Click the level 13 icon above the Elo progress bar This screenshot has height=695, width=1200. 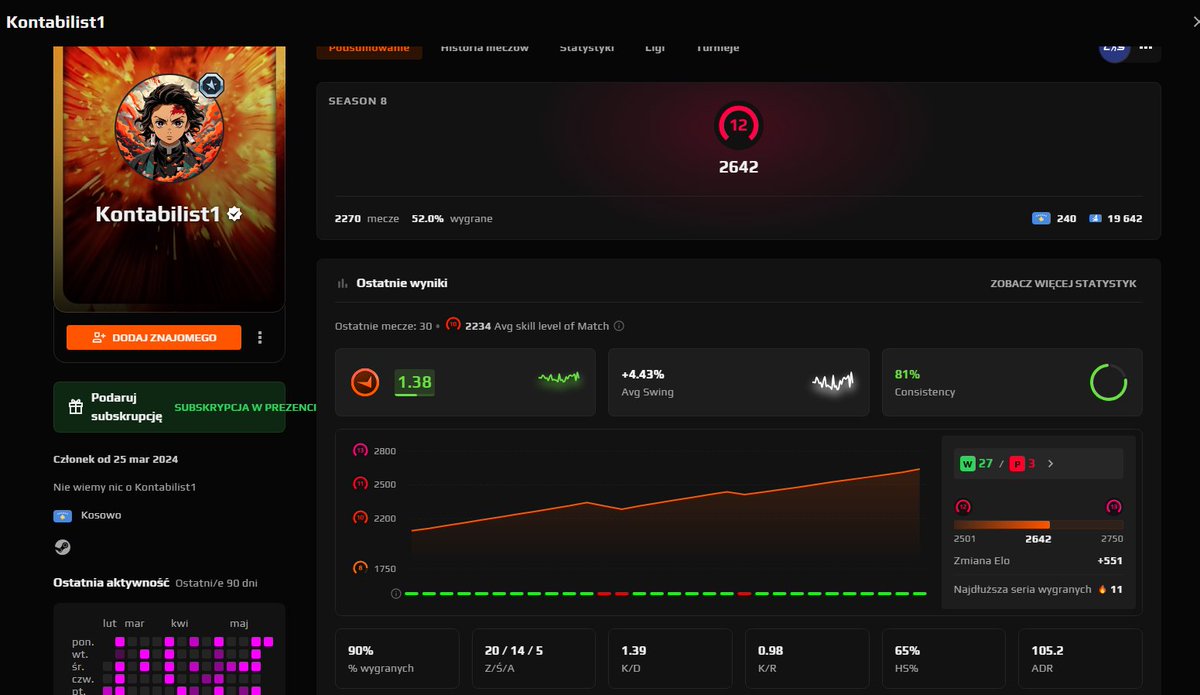click(1114, 506)
